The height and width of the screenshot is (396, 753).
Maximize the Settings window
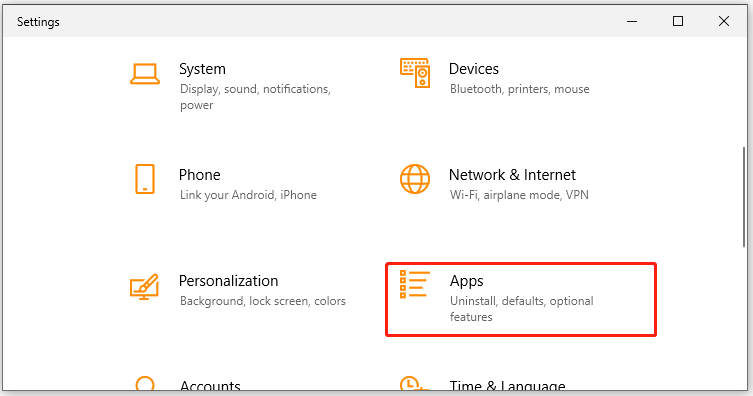click(x=678, y=21)
